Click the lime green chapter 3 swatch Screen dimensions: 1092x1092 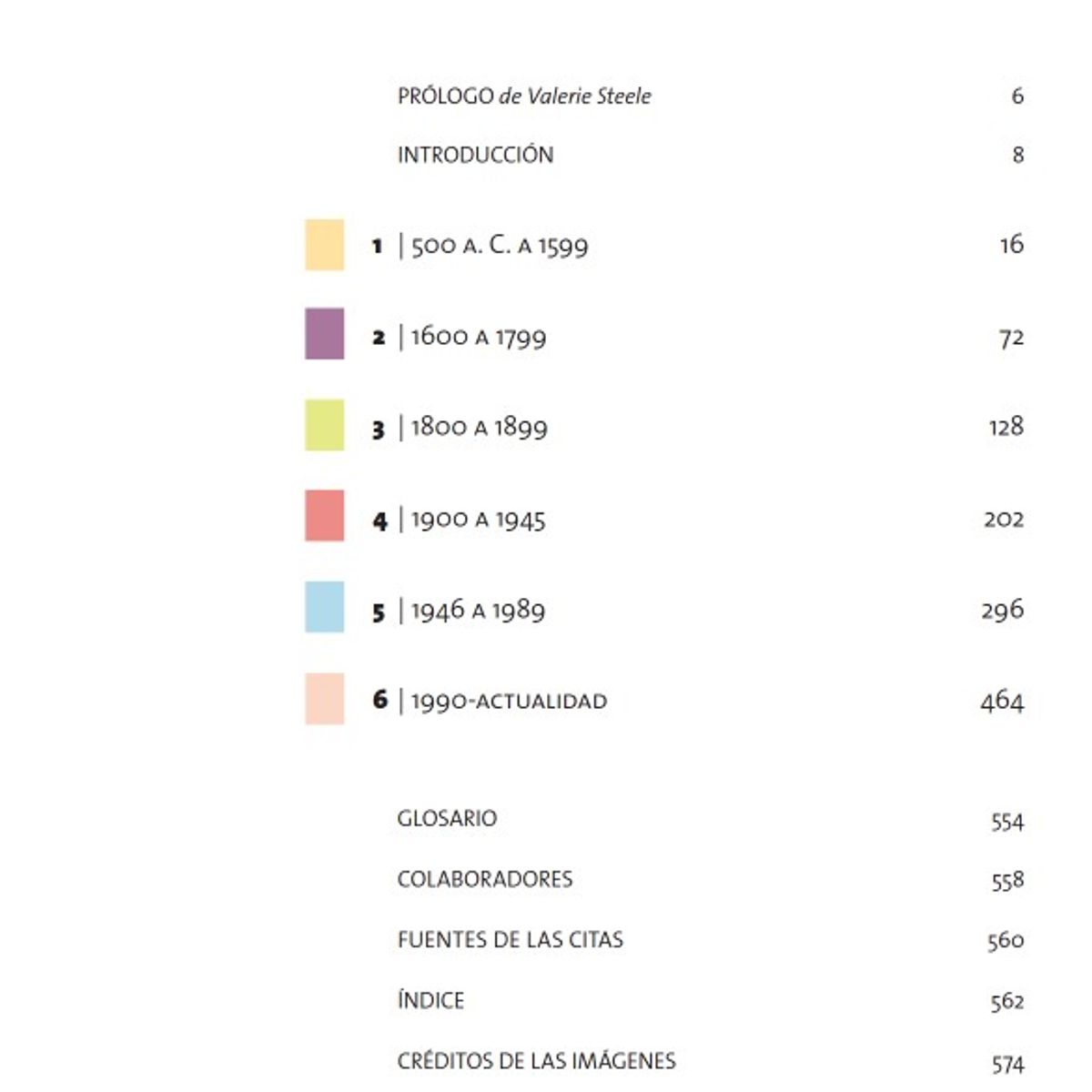[325, 425]
